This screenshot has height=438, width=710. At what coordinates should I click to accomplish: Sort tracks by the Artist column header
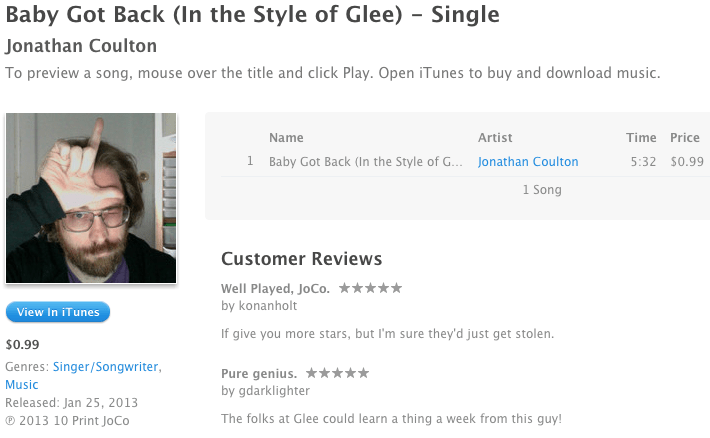(x=495, y=138)
